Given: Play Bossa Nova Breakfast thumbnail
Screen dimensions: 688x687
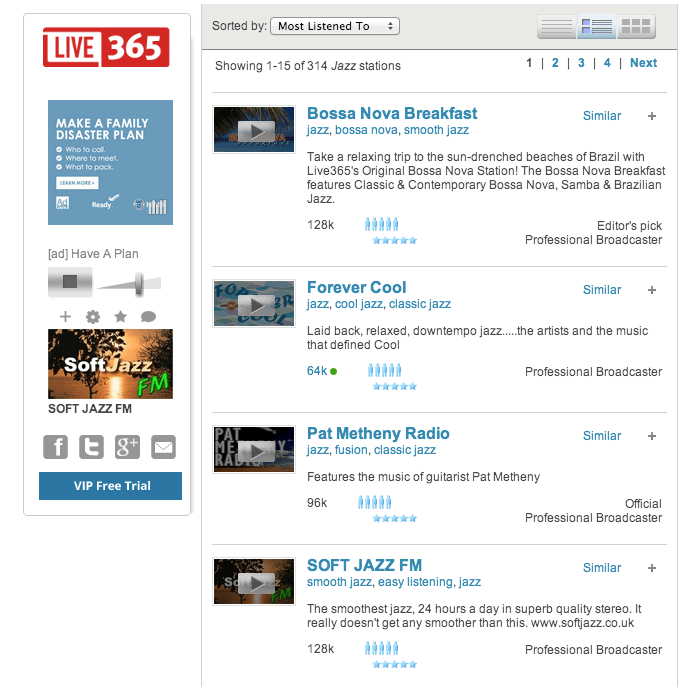Looking at the screenshot, I should click(x=254, y=129).
